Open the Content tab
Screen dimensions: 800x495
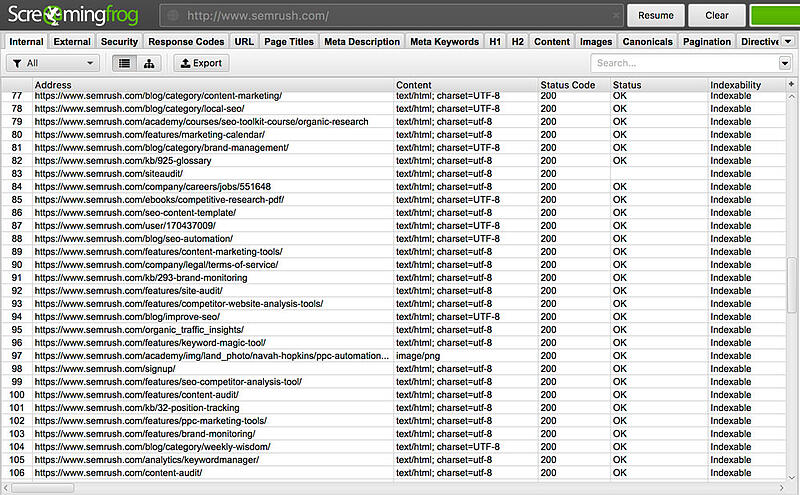(x=552, y=42)
